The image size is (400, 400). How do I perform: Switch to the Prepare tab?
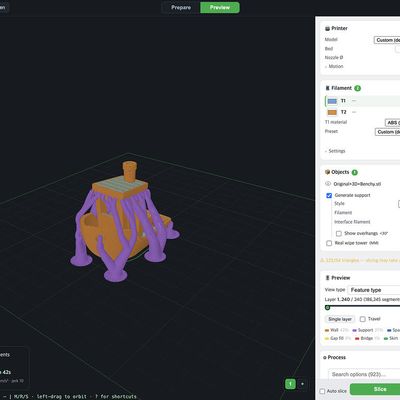[181, 7]
